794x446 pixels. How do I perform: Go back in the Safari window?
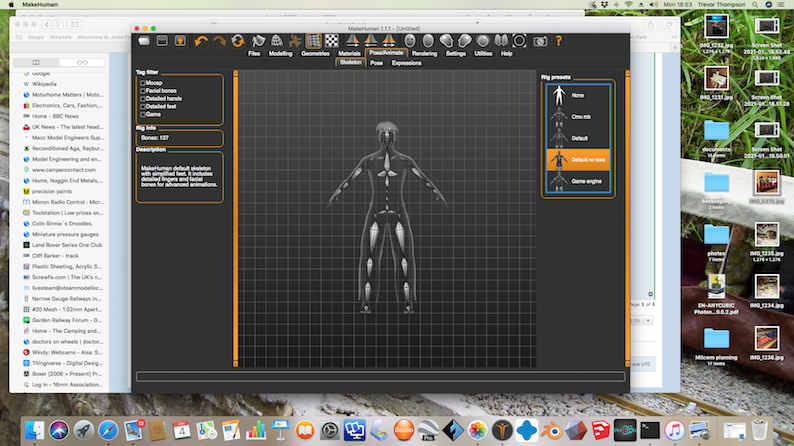(x=47, y=24)
